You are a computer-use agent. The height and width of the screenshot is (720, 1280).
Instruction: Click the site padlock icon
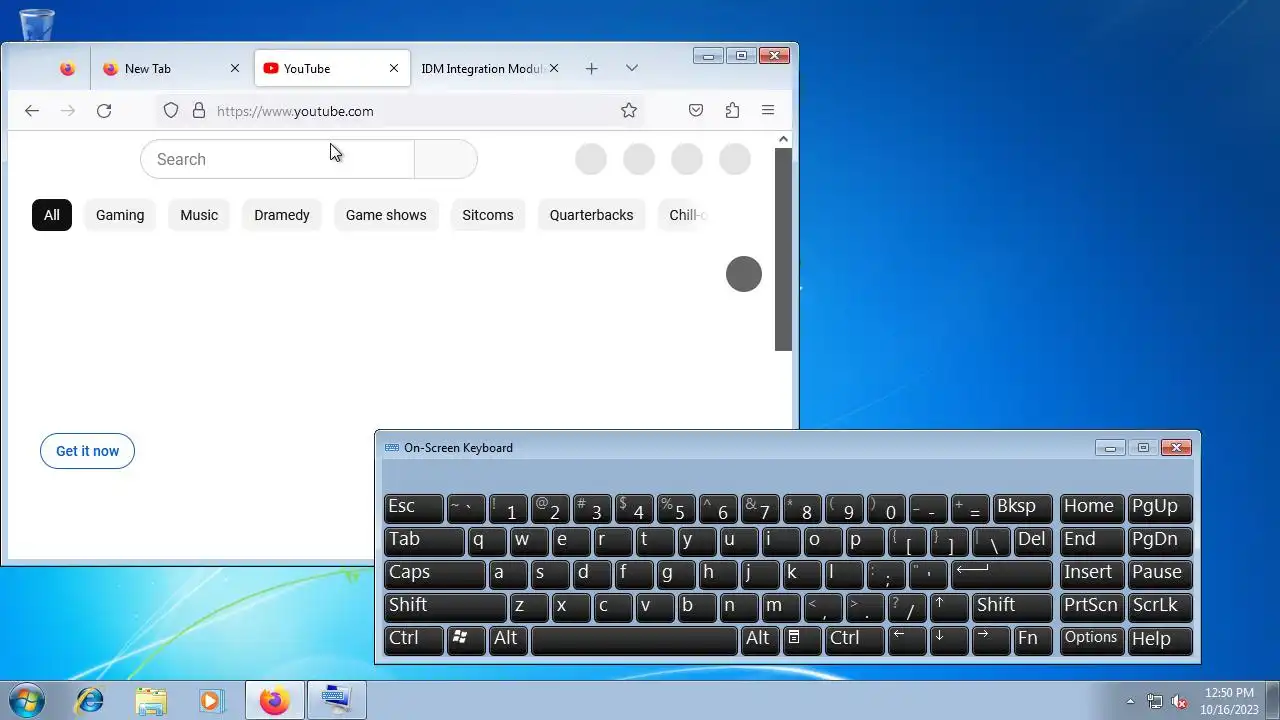(x=199, y=111)
